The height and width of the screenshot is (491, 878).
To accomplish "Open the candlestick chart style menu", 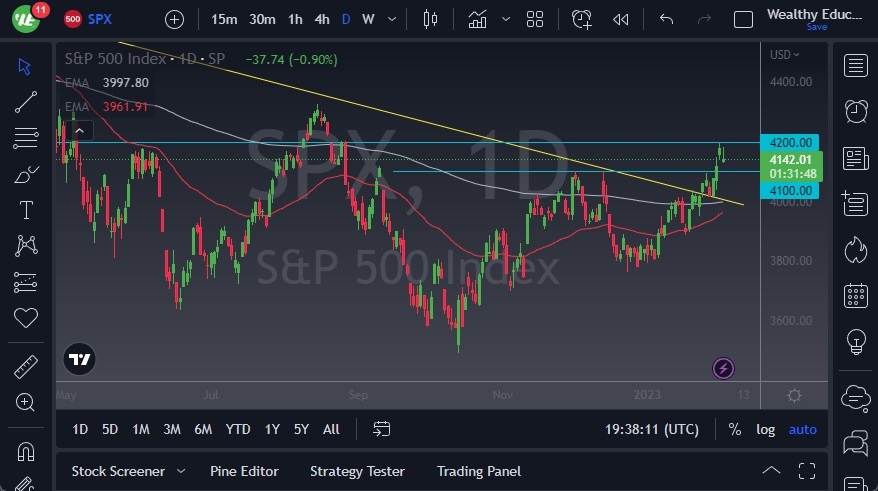I will pyautogui.click(x=430, y=20).
